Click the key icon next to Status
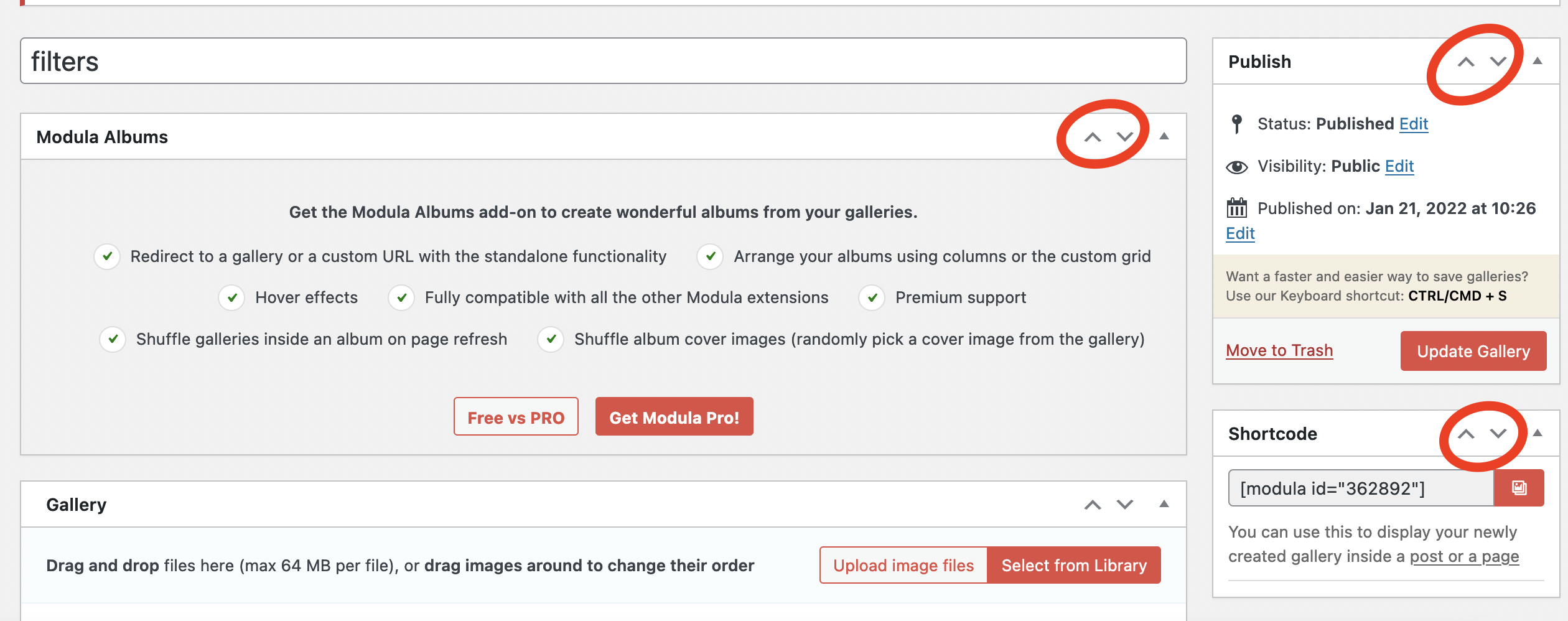The width and height of the screenshot is (1568, 621). coord(1237,124)
